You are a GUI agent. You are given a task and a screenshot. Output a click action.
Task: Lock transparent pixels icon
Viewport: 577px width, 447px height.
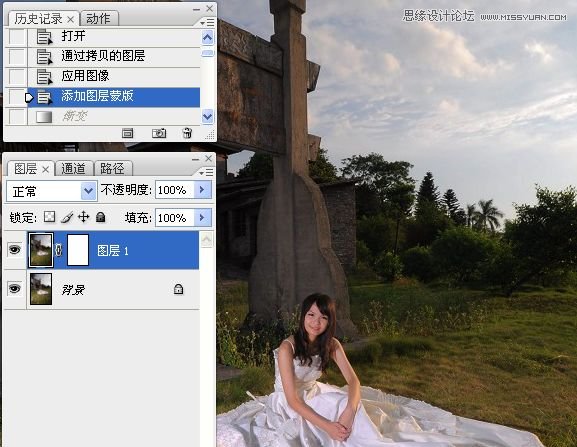(49, 217)
